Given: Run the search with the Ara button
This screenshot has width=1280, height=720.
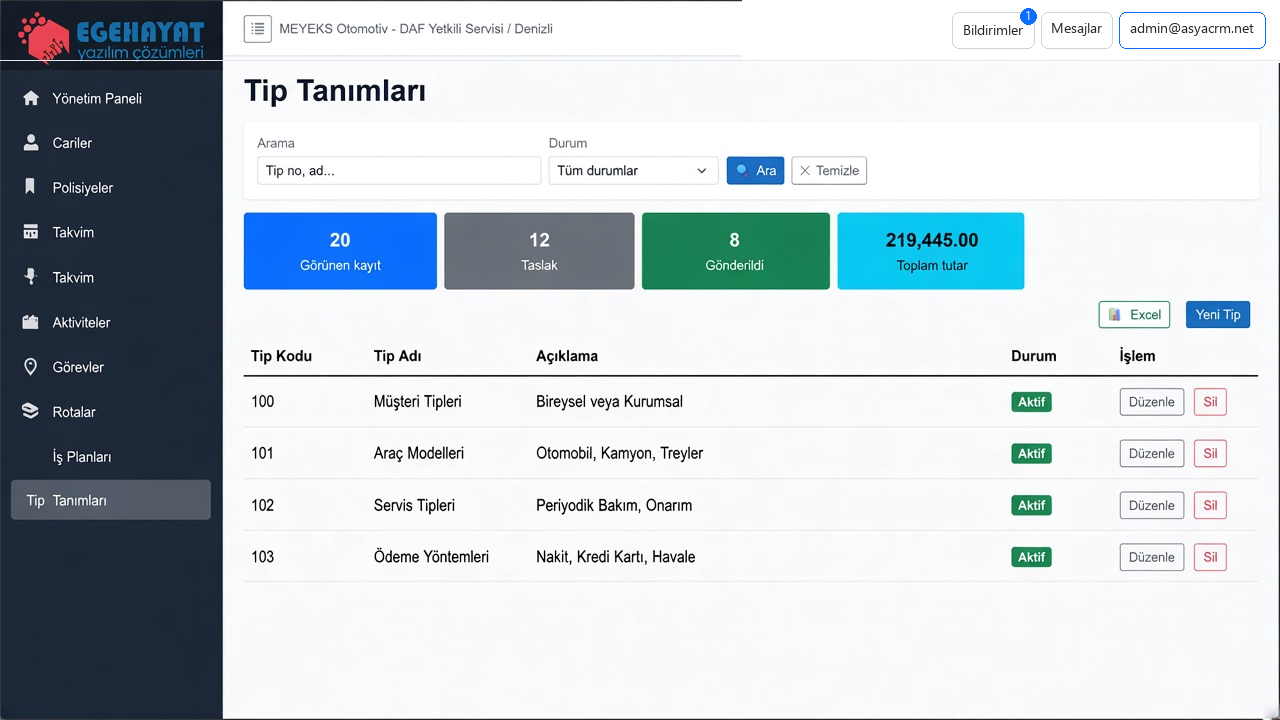Looking at the screenshot, I should [756, 171].
